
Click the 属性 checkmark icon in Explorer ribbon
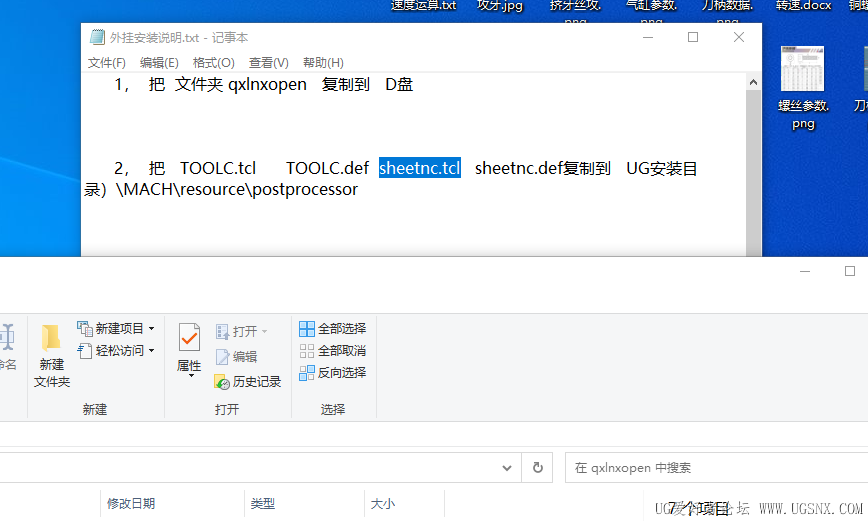(x=189, y=337)
